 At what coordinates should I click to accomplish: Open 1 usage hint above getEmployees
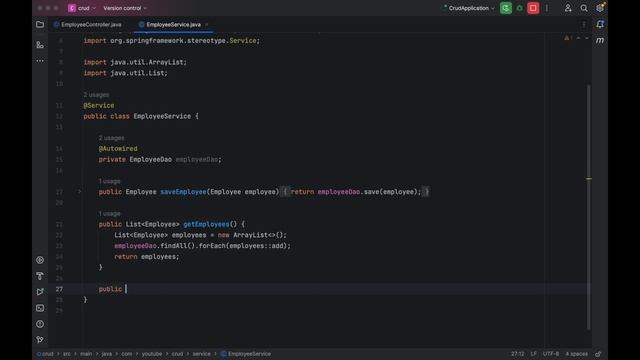coord(109,213)
